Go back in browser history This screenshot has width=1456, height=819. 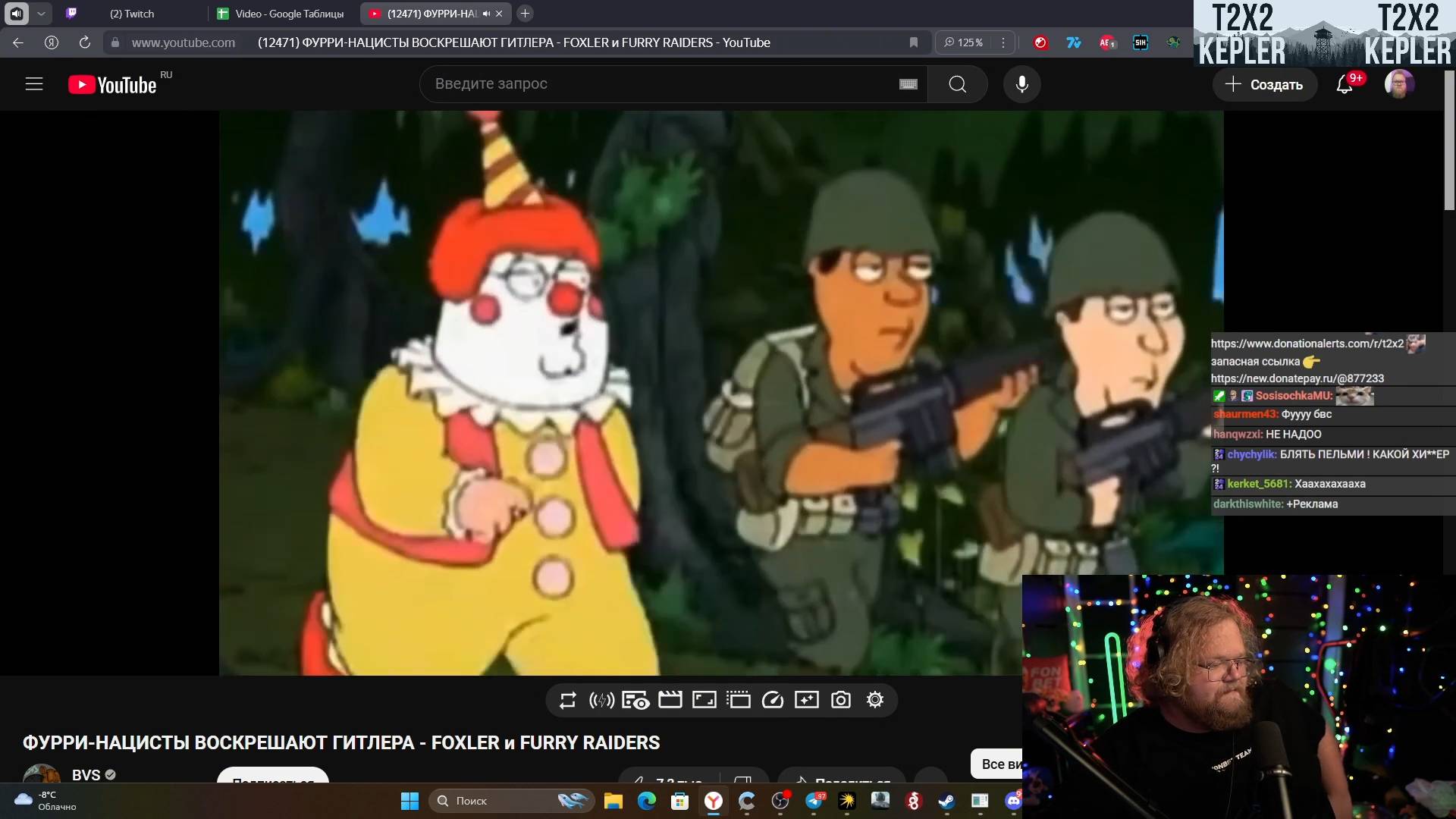tap(18, 43)
